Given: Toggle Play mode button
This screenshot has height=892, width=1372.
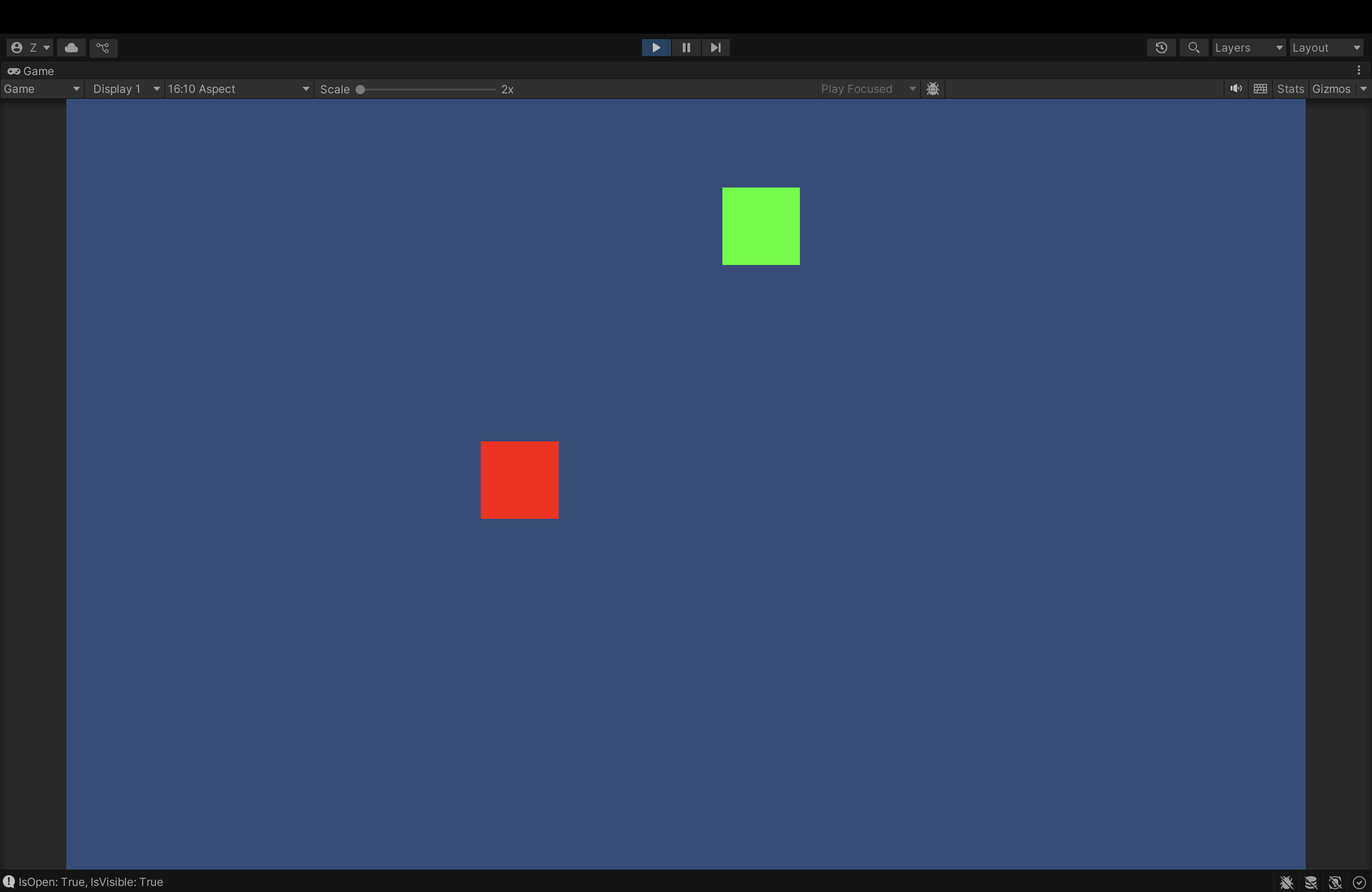Looking at the screenshot, I should (656, 48).
